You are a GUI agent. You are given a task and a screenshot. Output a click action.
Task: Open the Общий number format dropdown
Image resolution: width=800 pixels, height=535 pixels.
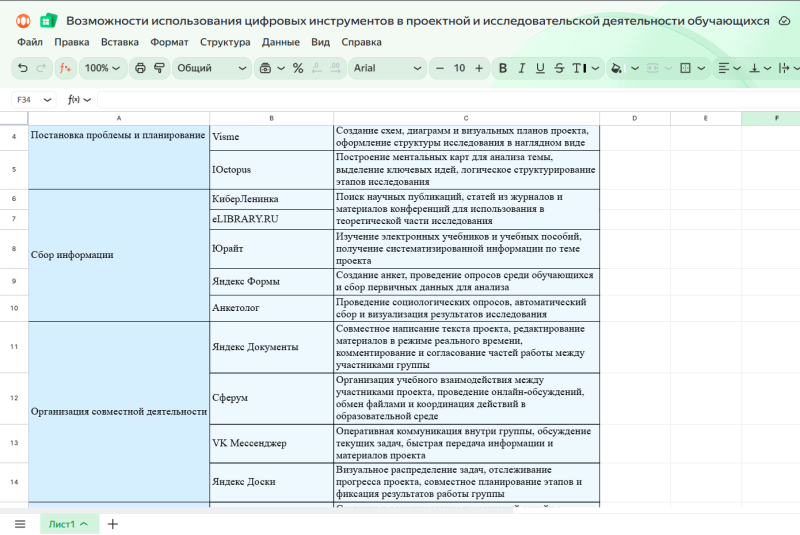(211, 68)
